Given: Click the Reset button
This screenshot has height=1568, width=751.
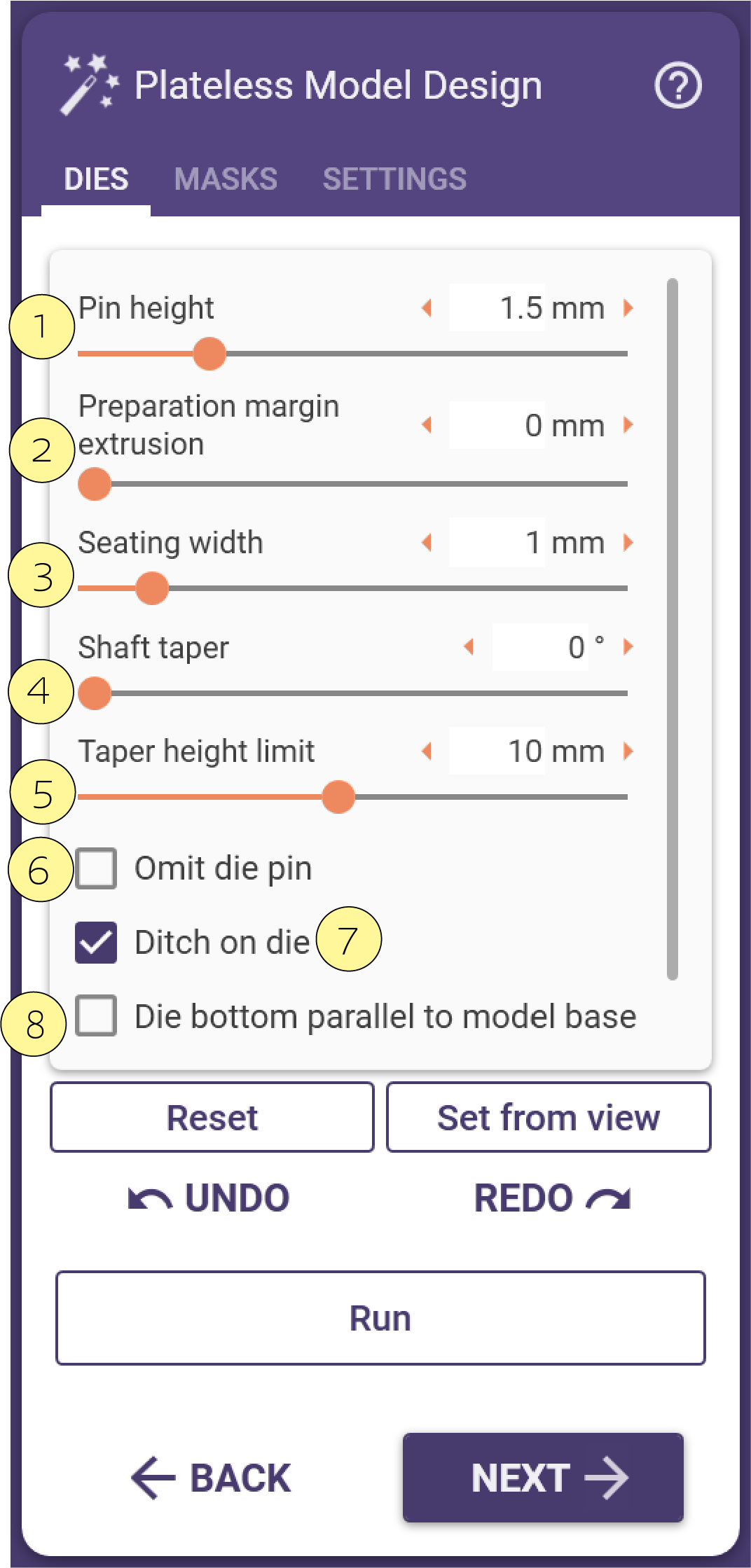Looking at the screenshot, I should pos(212,1117).
